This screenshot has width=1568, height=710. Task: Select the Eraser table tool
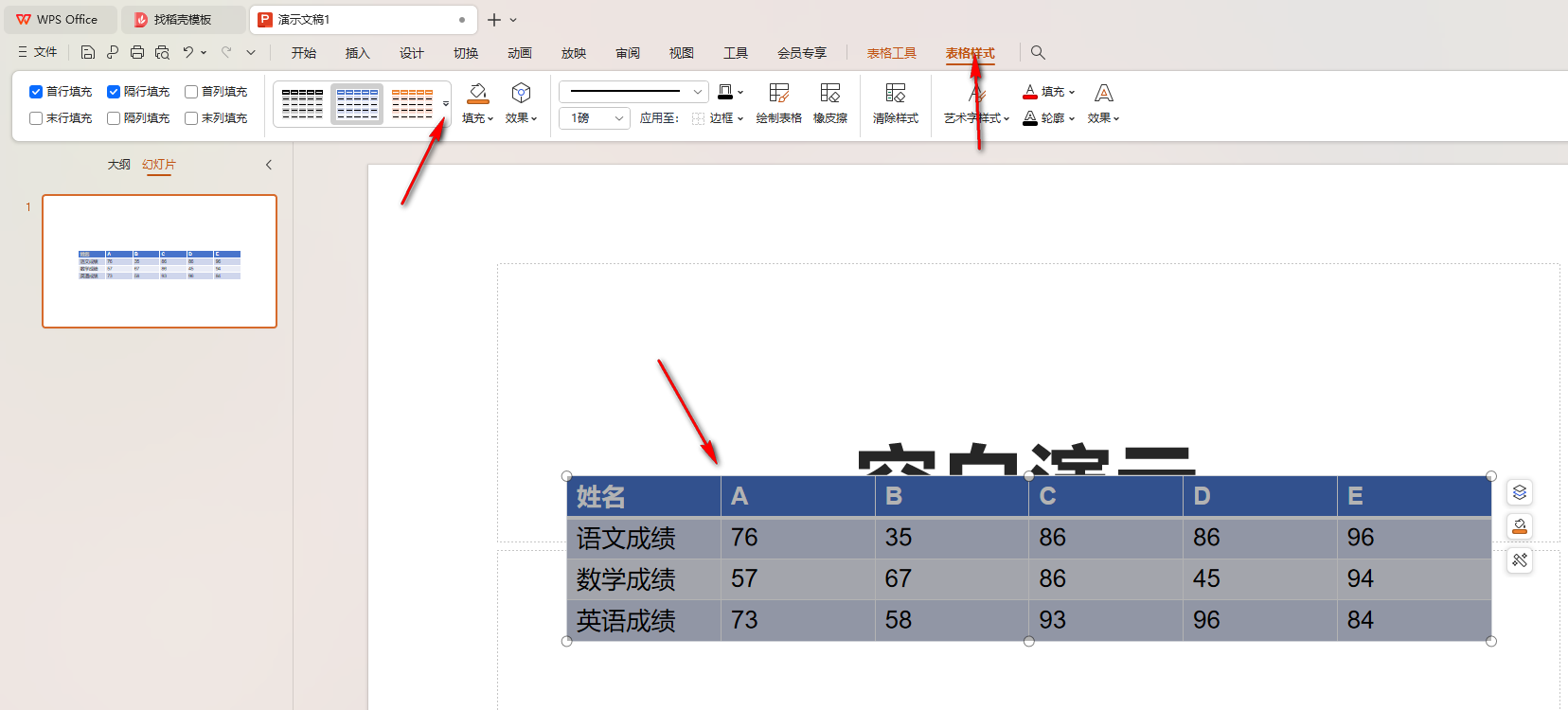point(830,93)
